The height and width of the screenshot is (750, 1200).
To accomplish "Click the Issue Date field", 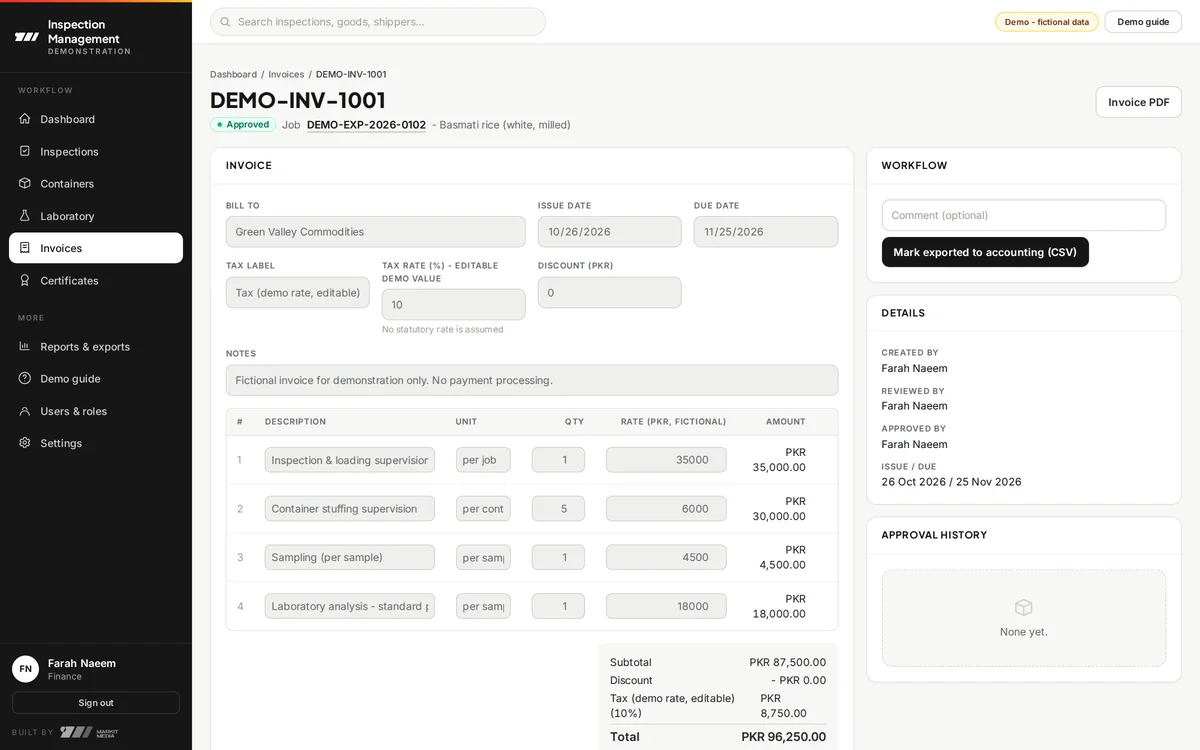I will (x=609, y=232).
